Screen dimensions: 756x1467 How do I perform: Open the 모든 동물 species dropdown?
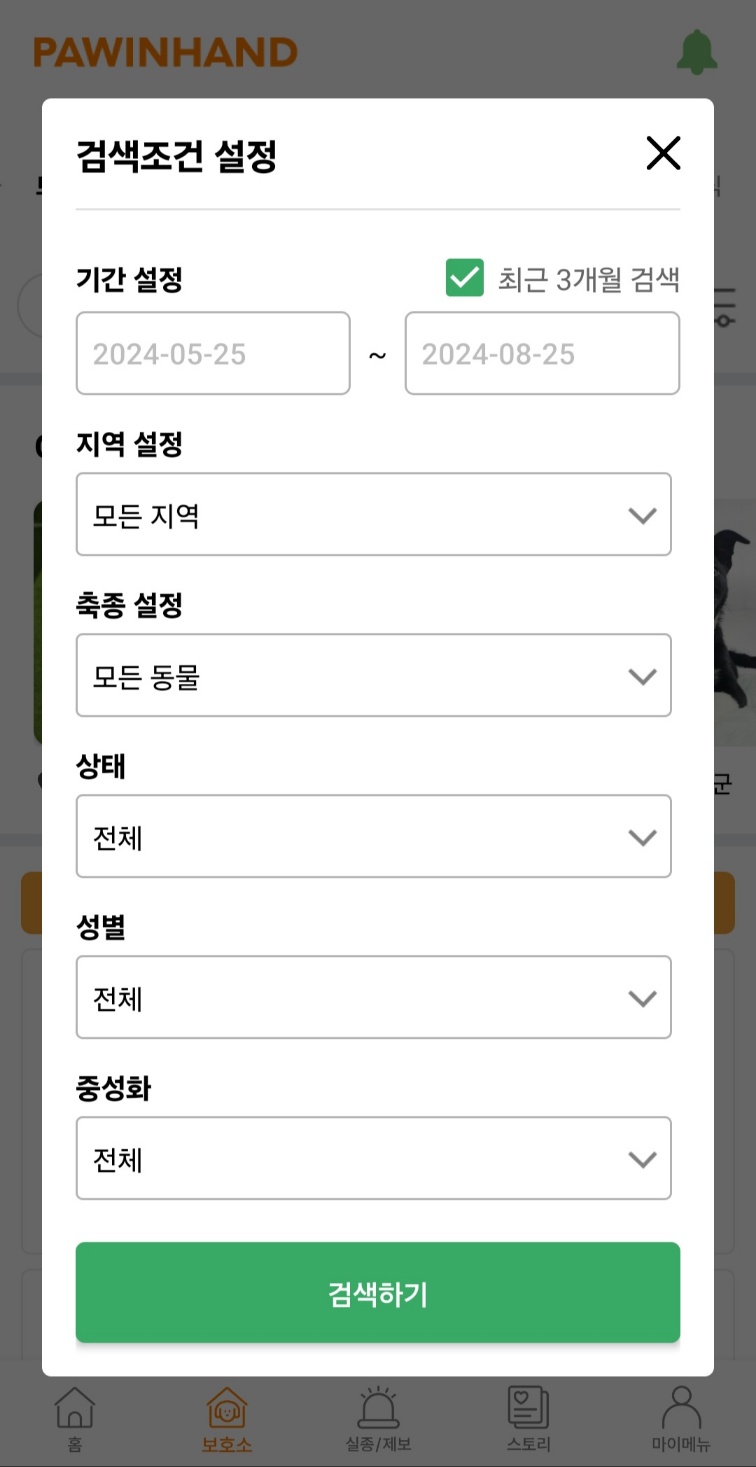(374, 675)
